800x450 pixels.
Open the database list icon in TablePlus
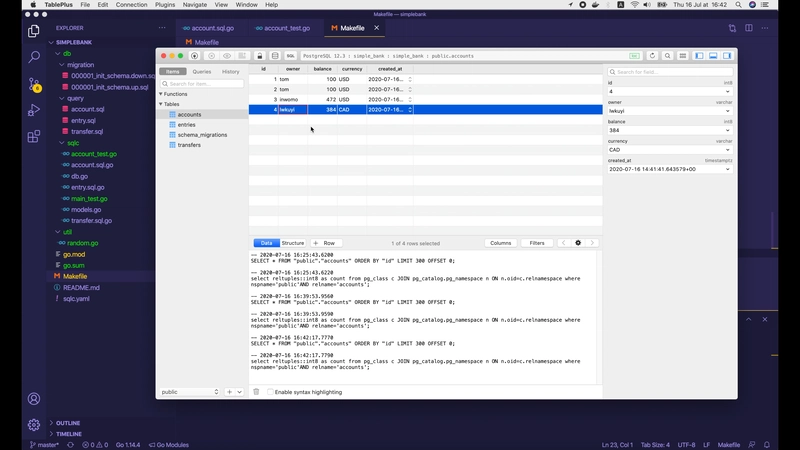(275, 56)
